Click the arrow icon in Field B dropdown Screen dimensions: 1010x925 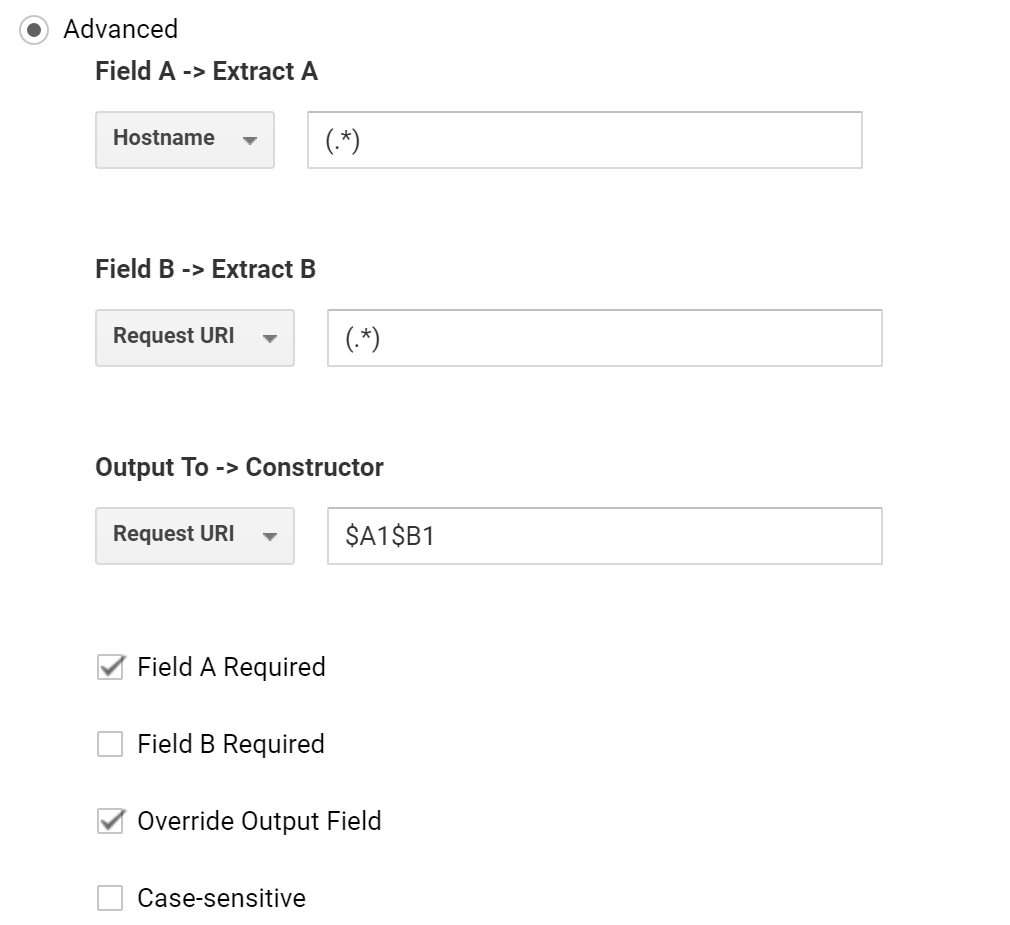click(269, 338)
